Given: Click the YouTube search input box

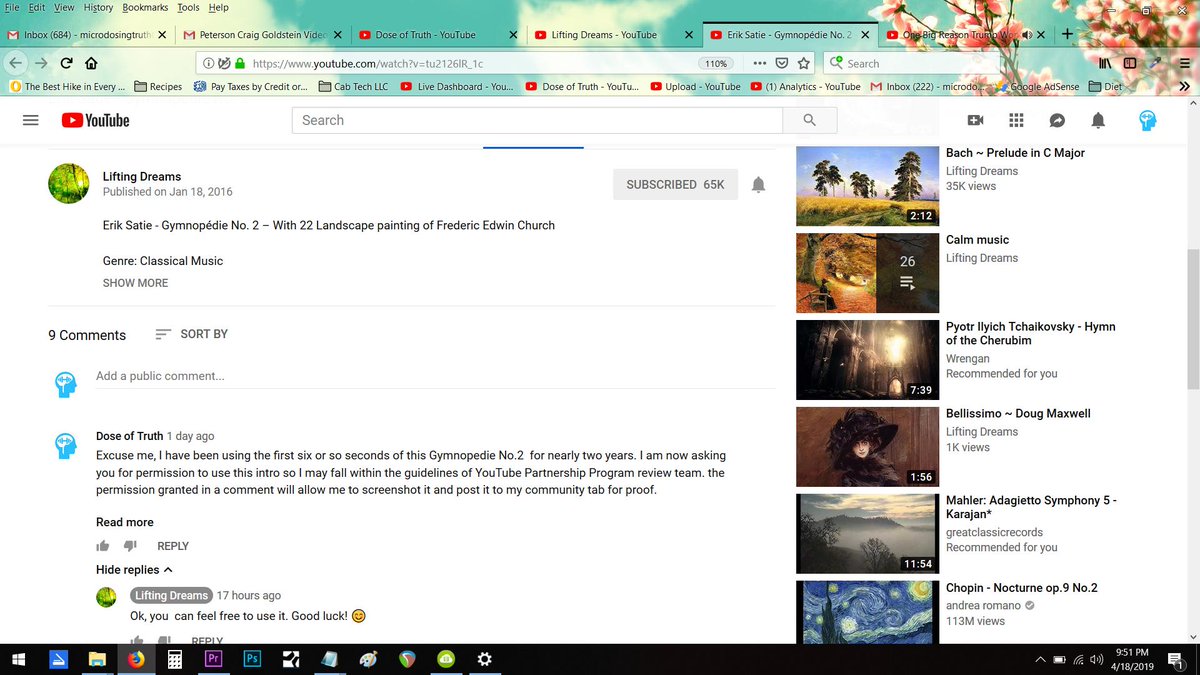Looking at the screenshot, I should 538,120.
